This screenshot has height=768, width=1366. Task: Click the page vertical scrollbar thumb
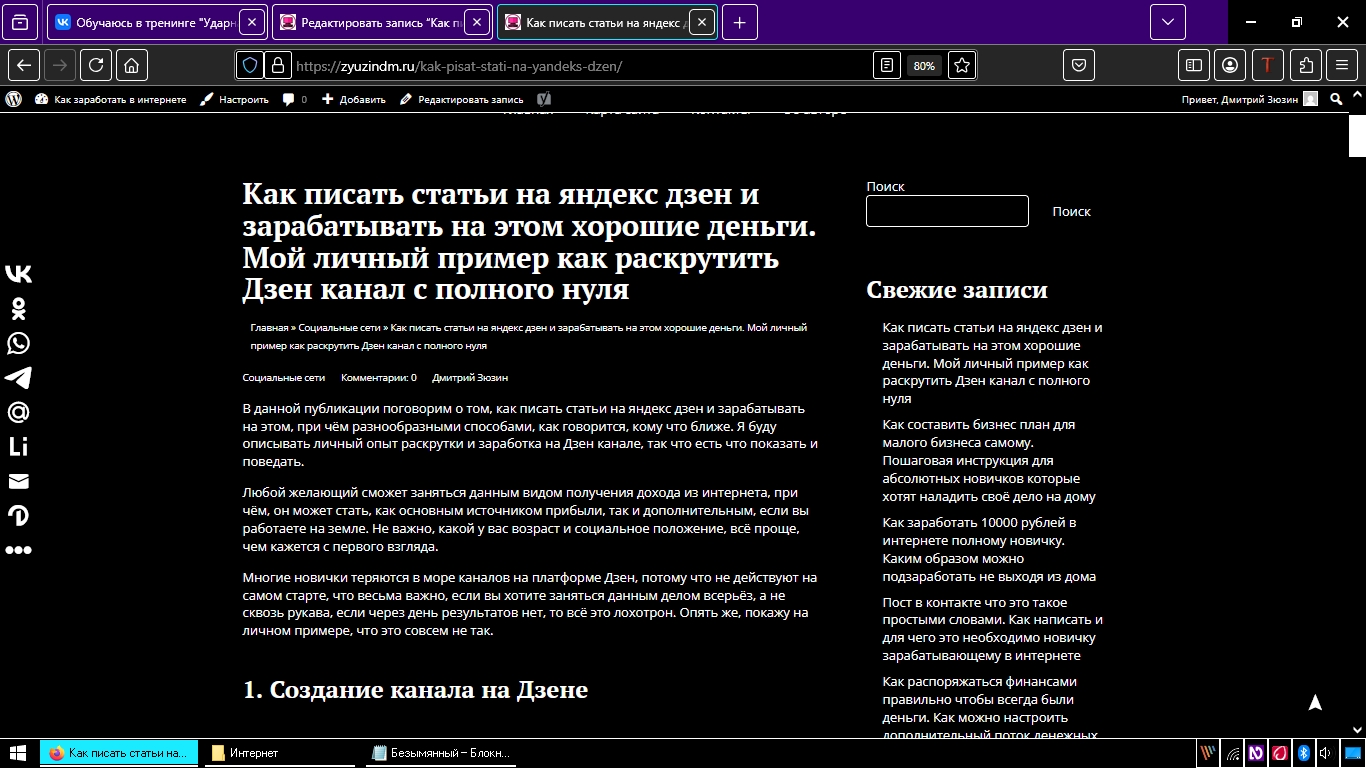coord(1357,135)
